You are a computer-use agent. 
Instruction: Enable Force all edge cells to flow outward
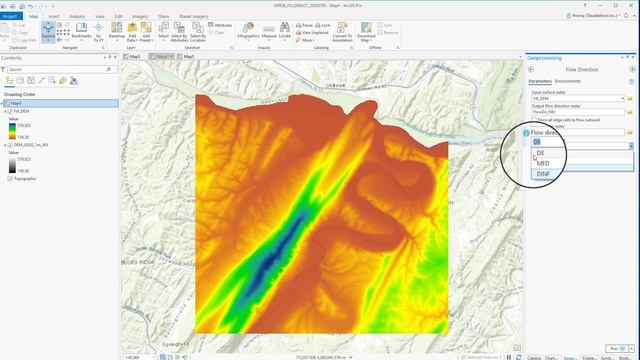[x=534, y=120]
